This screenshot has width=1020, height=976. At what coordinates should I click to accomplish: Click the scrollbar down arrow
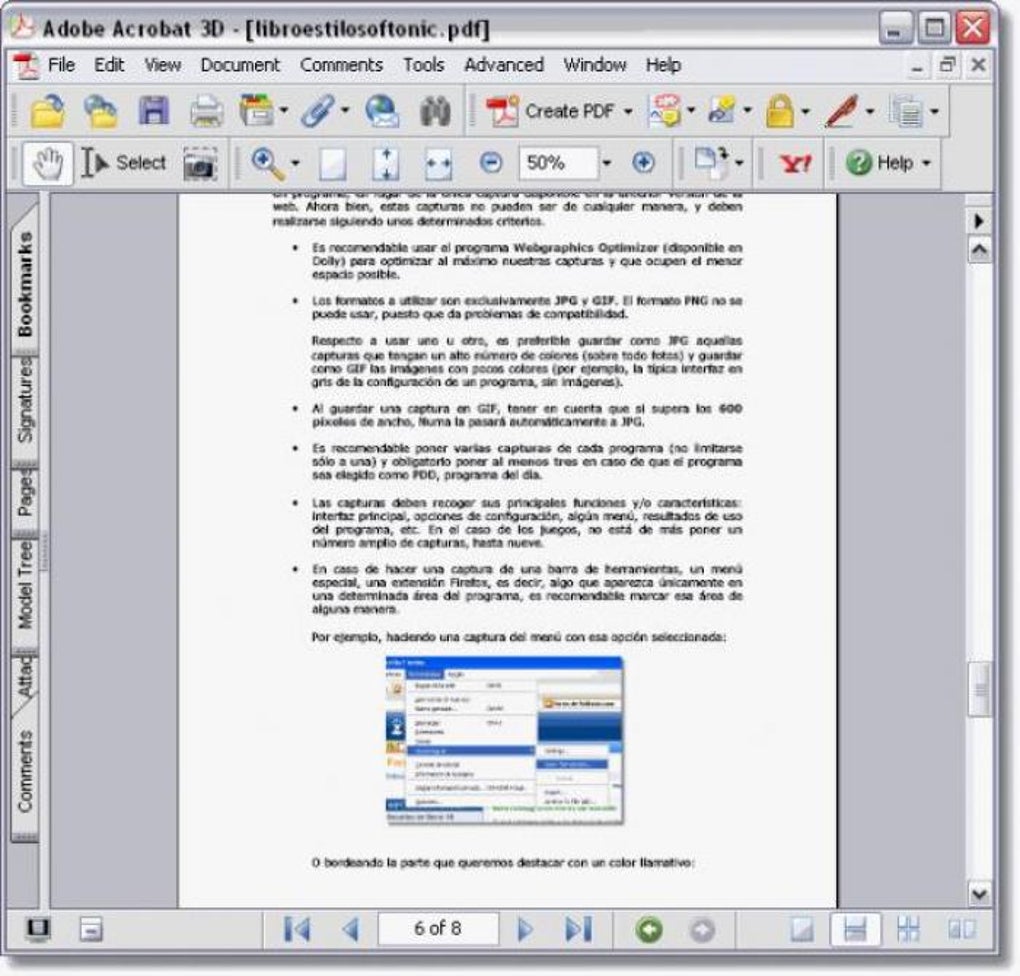[x=980, y=894]
